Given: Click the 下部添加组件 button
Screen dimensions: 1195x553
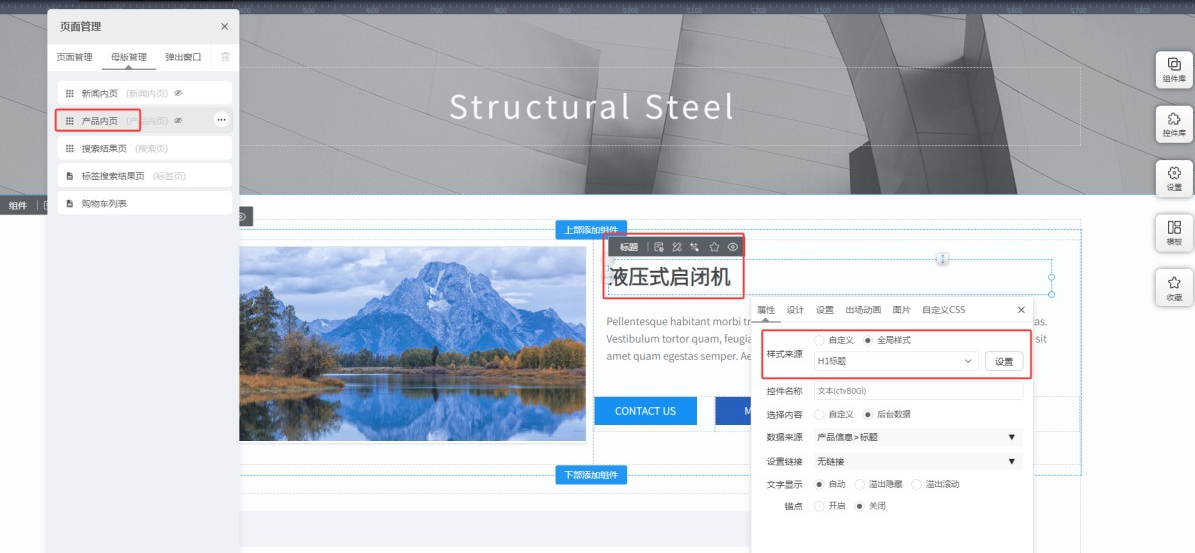Looking at the screenshot, I should tap(591, 475).
